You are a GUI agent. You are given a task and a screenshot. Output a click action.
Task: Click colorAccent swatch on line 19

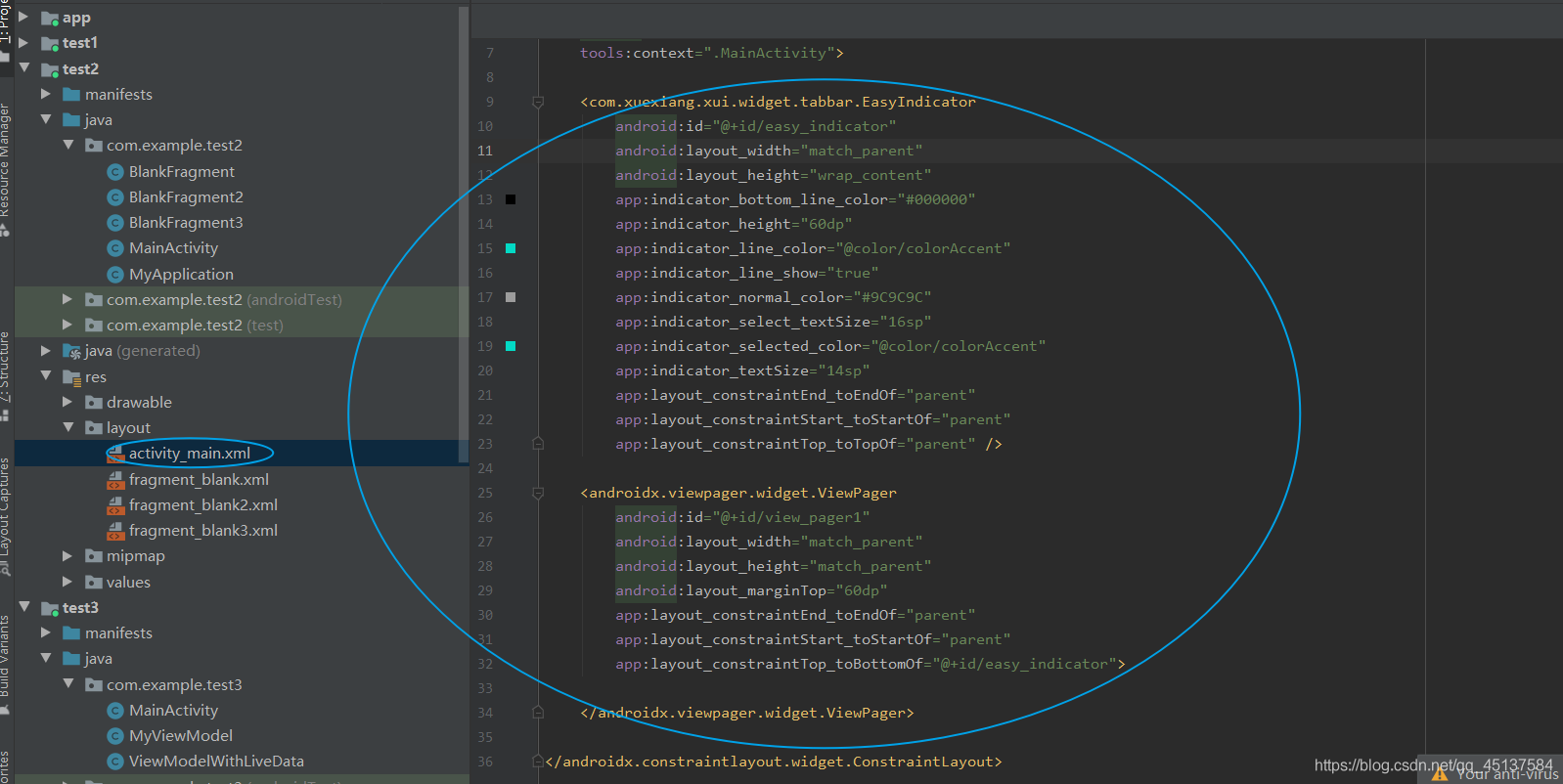click(x=511, y=346)
